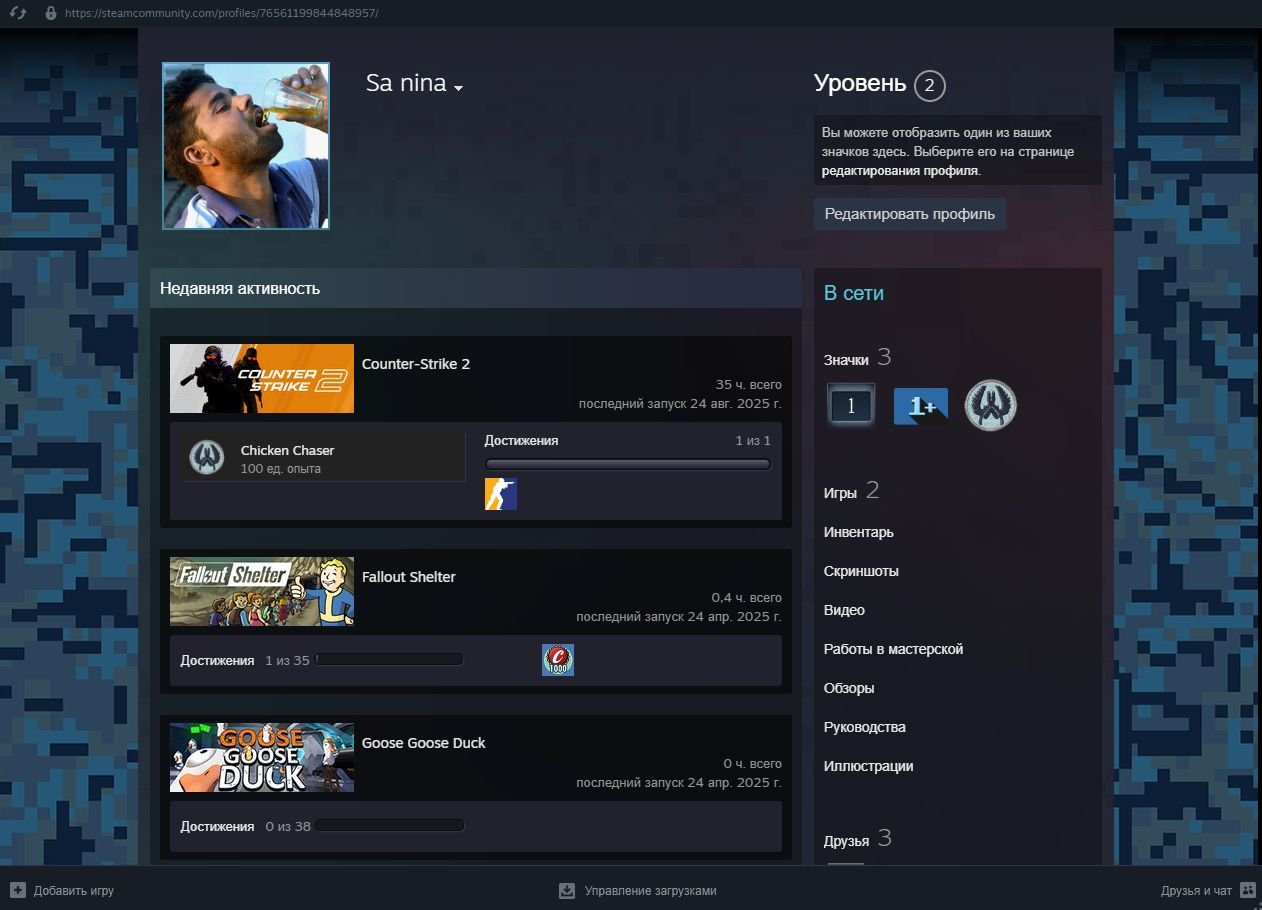1262x910 pixels.
Task: Open the Игры link in sidebar
Action: coord(840,493)
